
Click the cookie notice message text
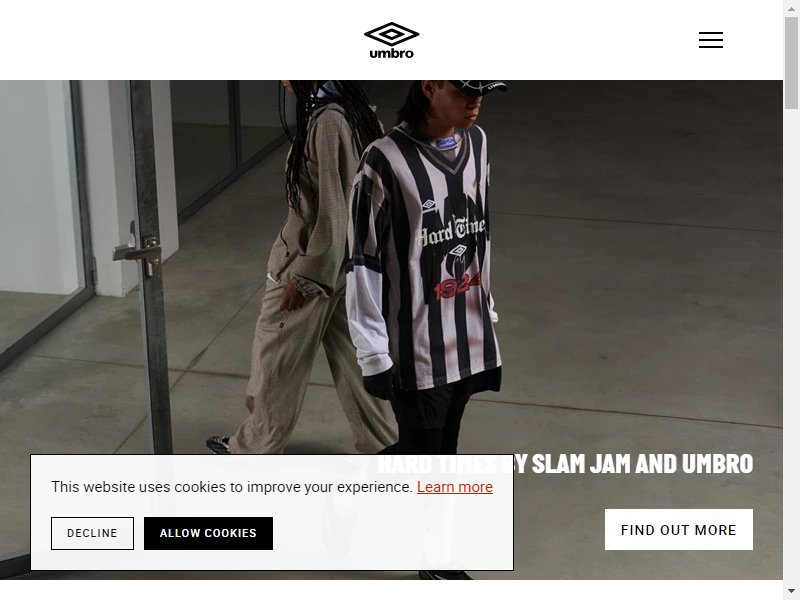(x=232, y=487)
